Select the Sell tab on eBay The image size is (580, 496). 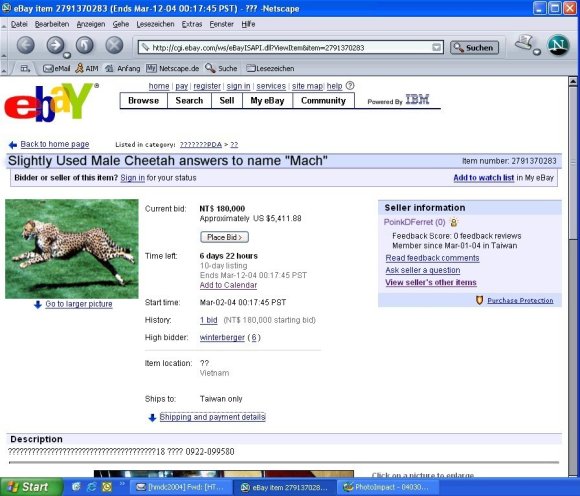pos(227,101)
